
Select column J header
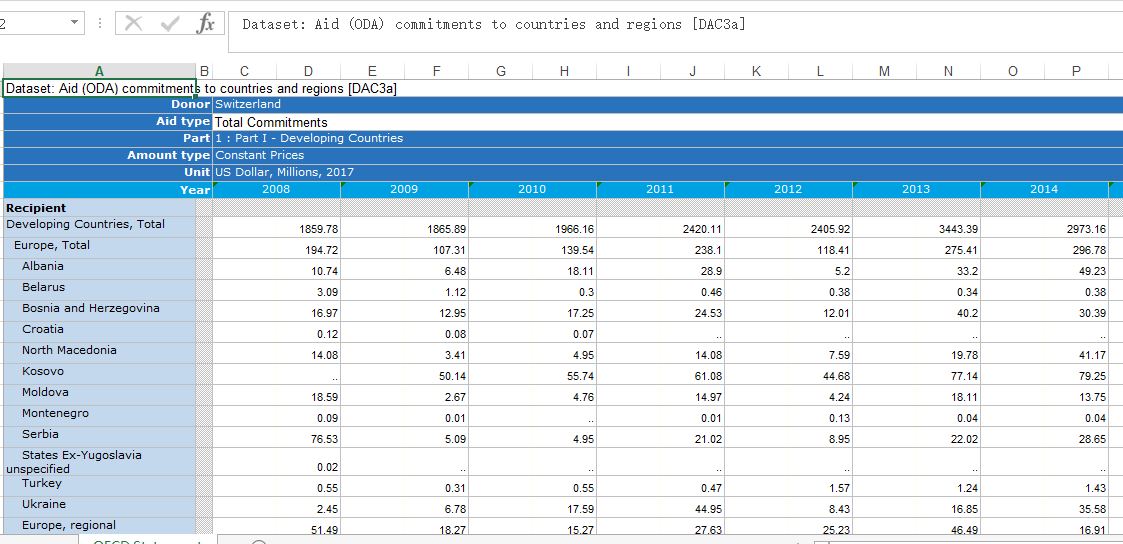coord(692,71)
